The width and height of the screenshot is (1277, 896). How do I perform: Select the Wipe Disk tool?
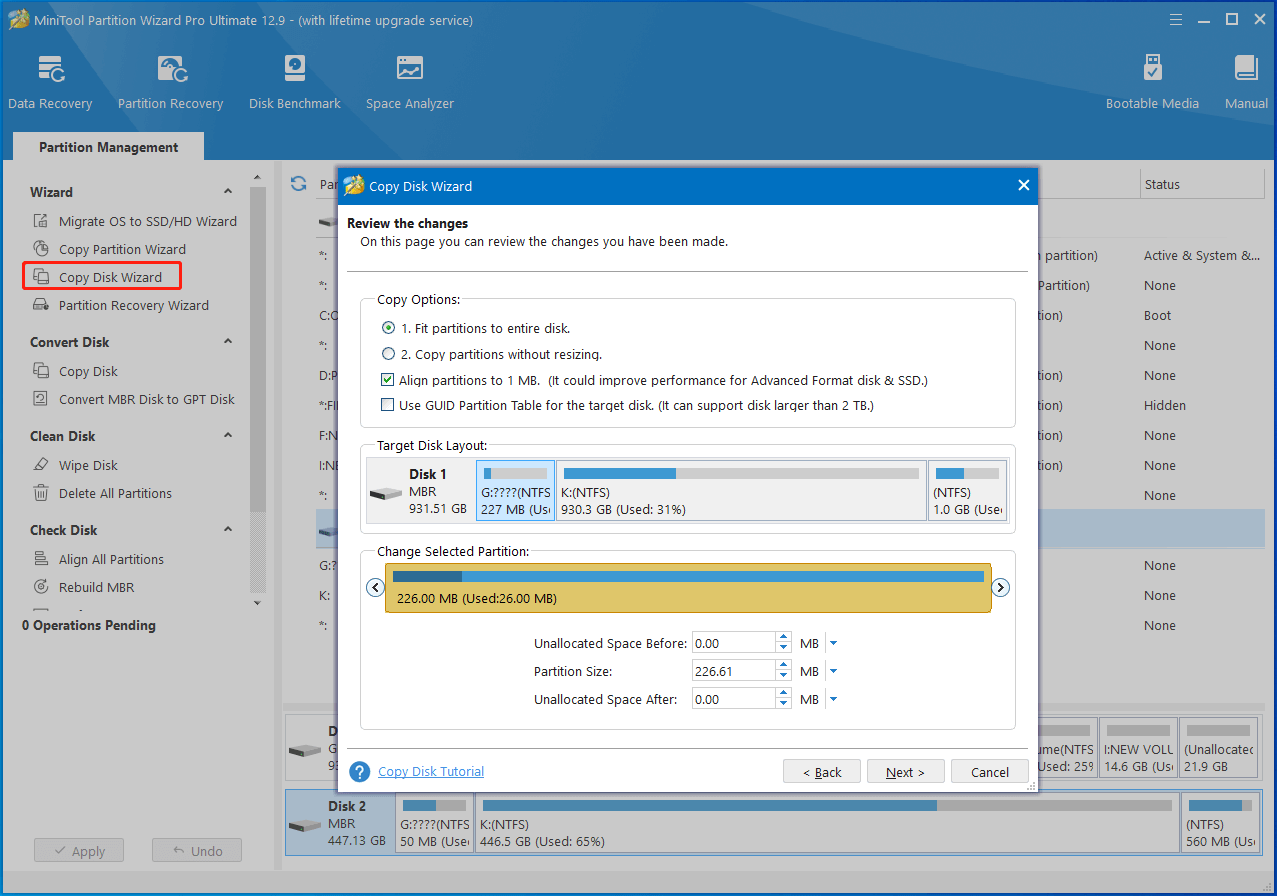pyautogui.click(x=89, y=464)
